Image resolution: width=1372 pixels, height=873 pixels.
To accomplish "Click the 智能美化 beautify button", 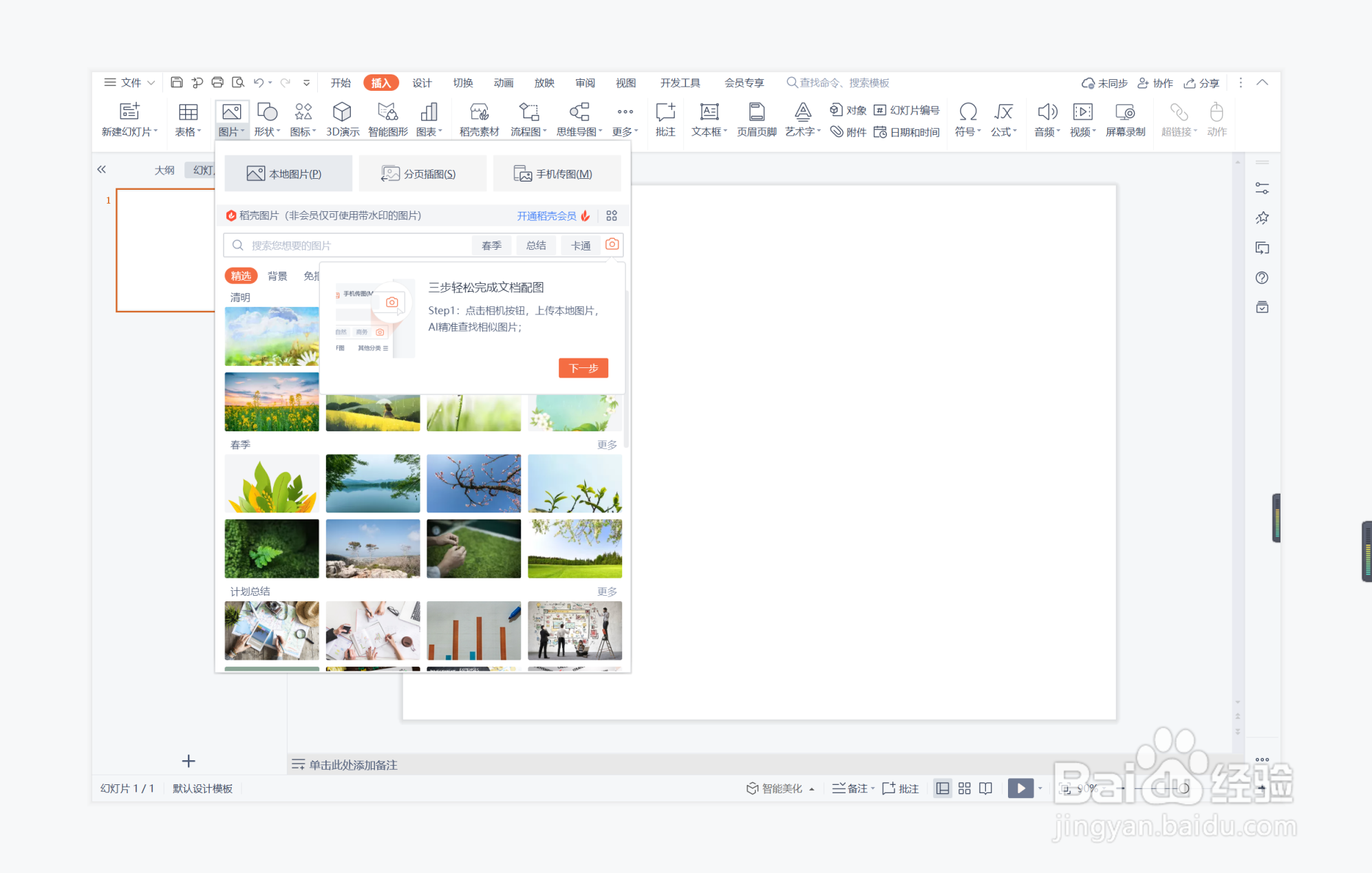I will point(781,788).
